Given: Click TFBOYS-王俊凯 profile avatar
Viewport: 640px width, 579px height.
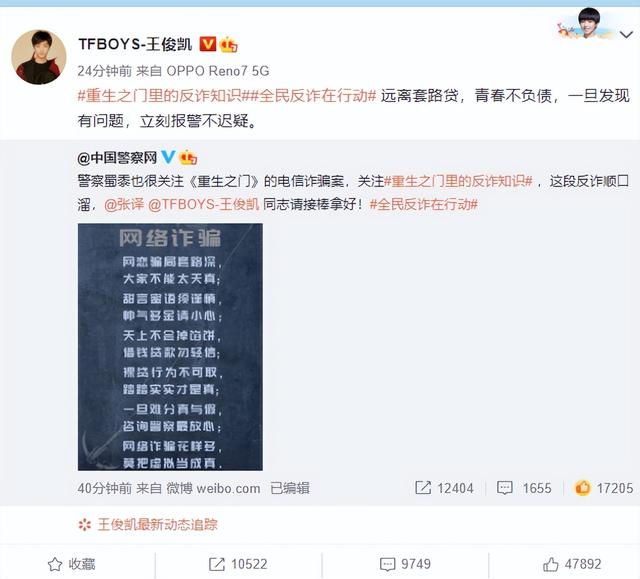Looking at the screenshot, I should pos(39,57).
